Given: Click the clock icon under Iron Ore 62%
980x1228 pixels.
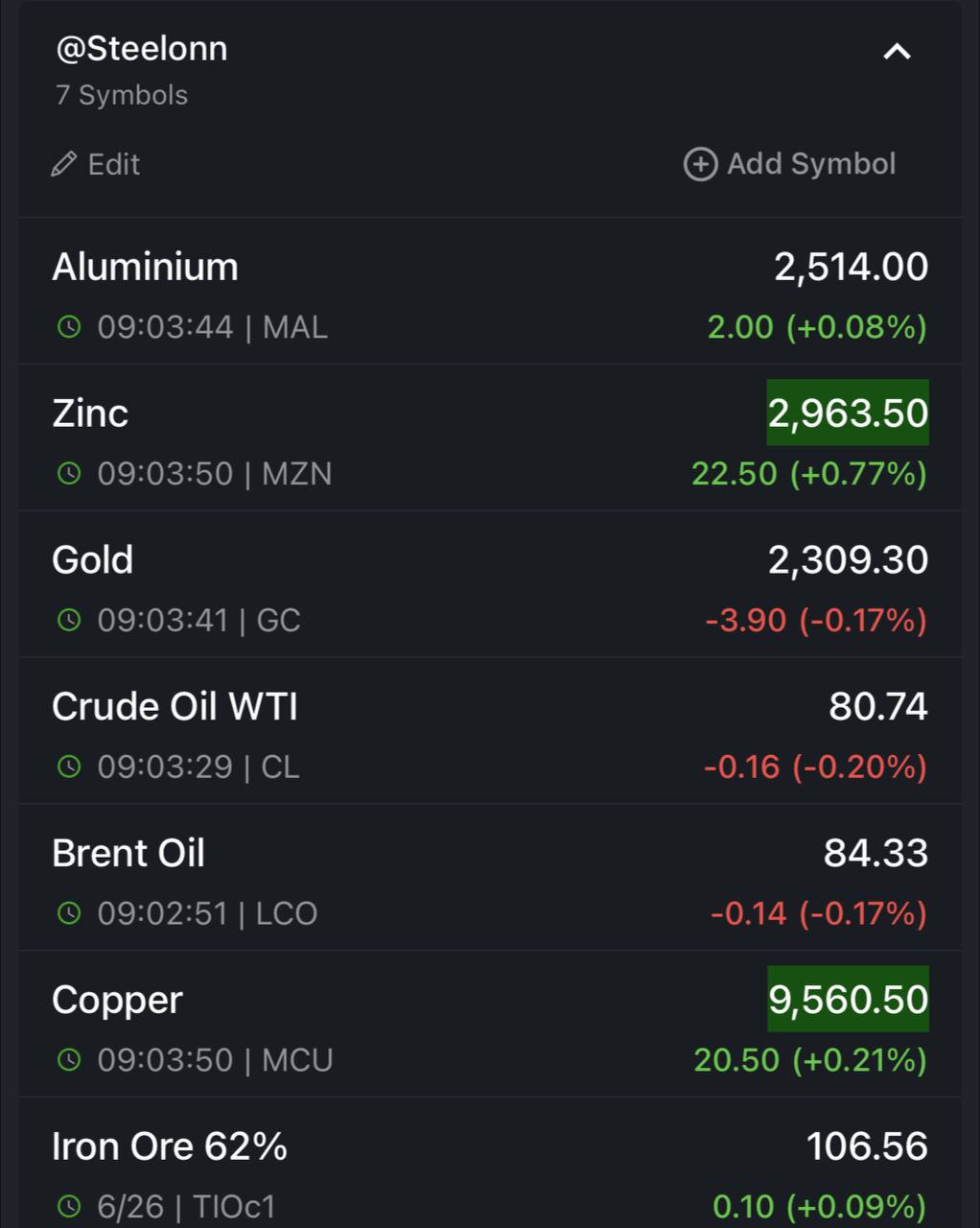Looking at the screenshot, I should 69,1206.
